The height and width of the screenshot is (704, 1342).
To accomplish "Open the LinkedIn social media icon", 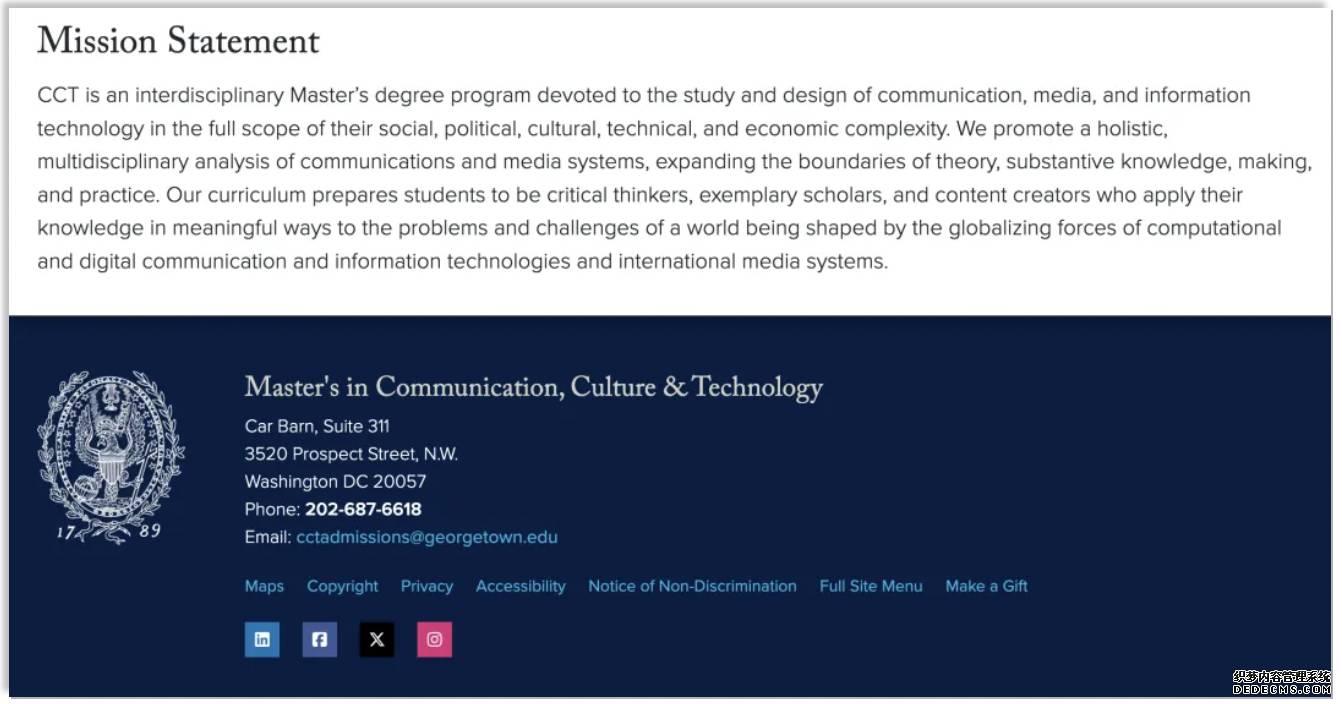I will (262, 640).
